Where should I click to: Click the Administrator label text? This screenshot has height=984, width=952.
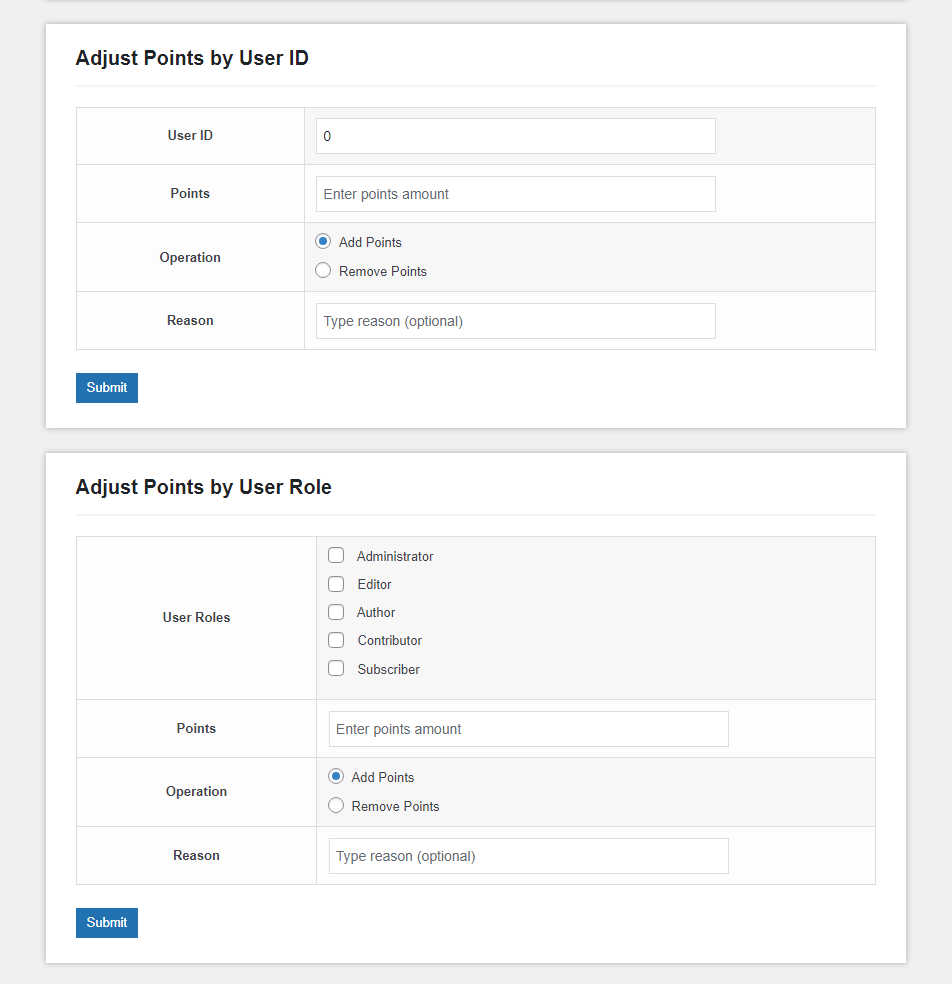(395, 557)
